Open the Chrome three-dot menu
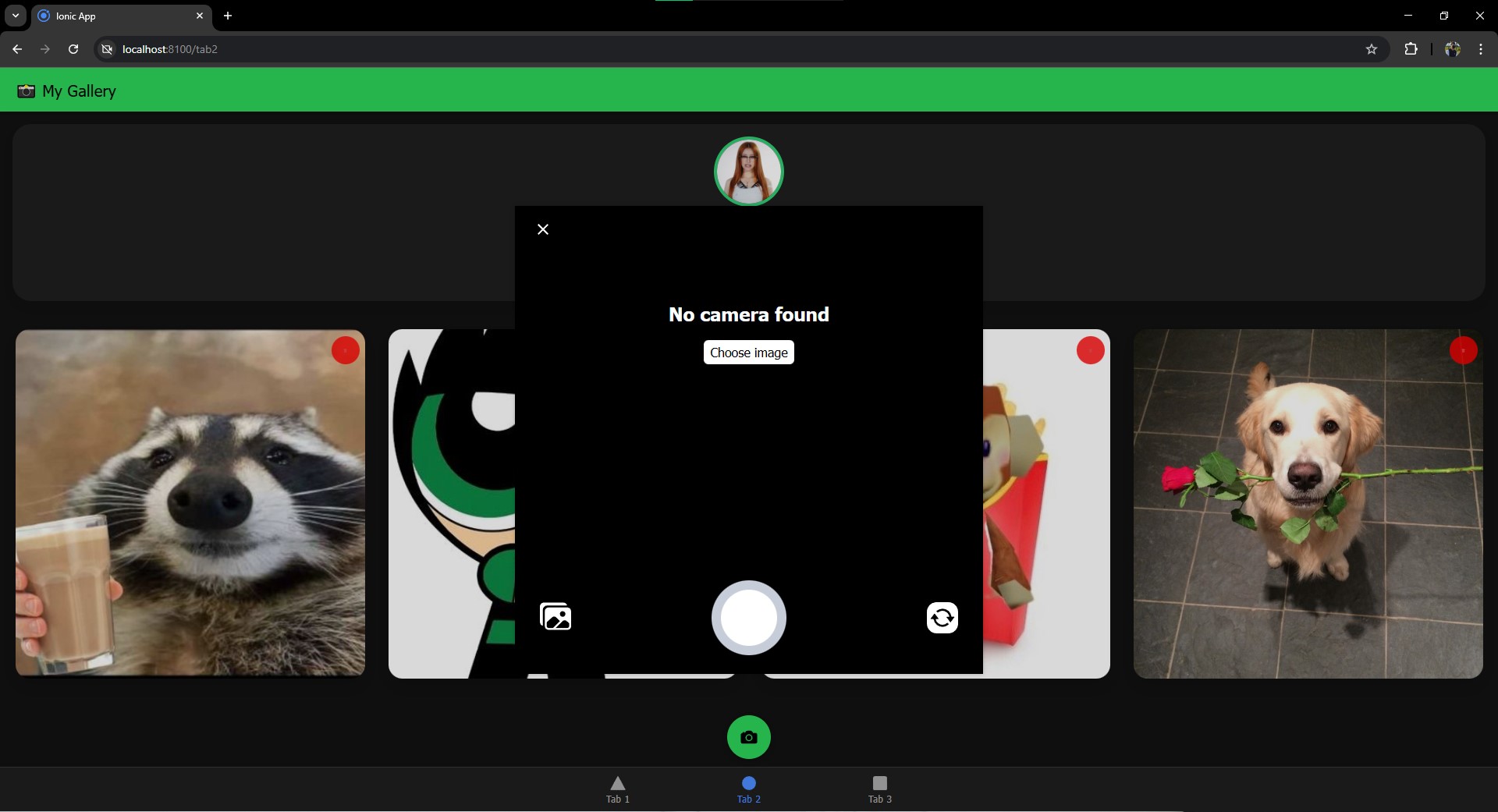This screenshot has width=1498, height=812. (1481, 49)
